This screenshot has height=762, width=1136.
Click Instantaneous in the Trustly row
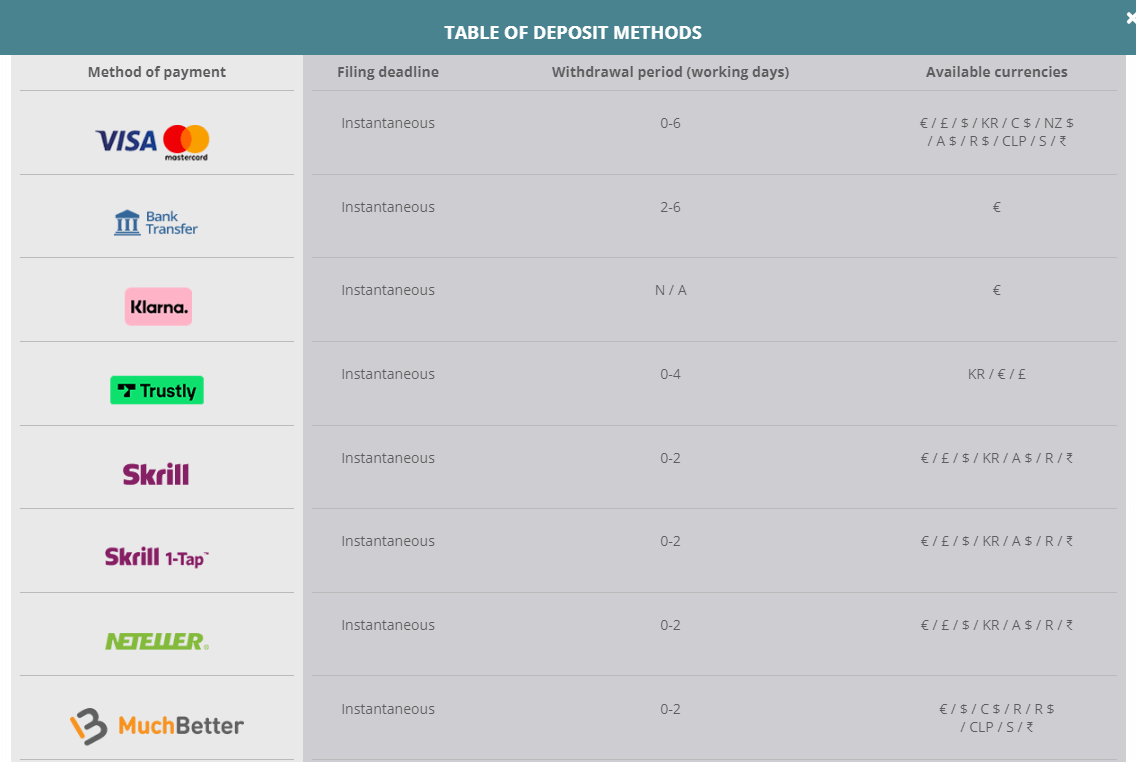[x=388, y=374]
